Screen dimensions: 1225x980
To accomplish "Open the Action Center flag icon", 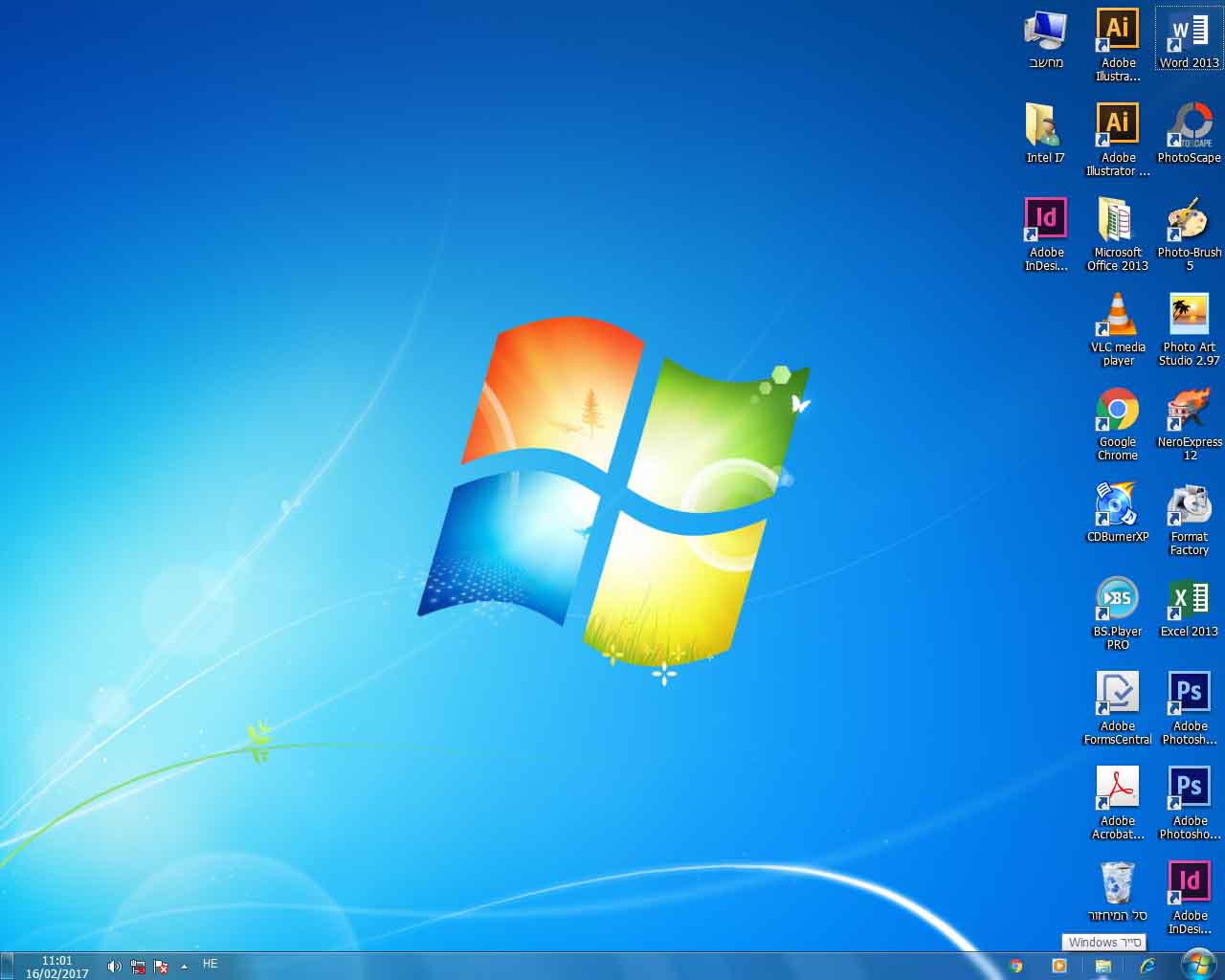I will click(161, 967).
